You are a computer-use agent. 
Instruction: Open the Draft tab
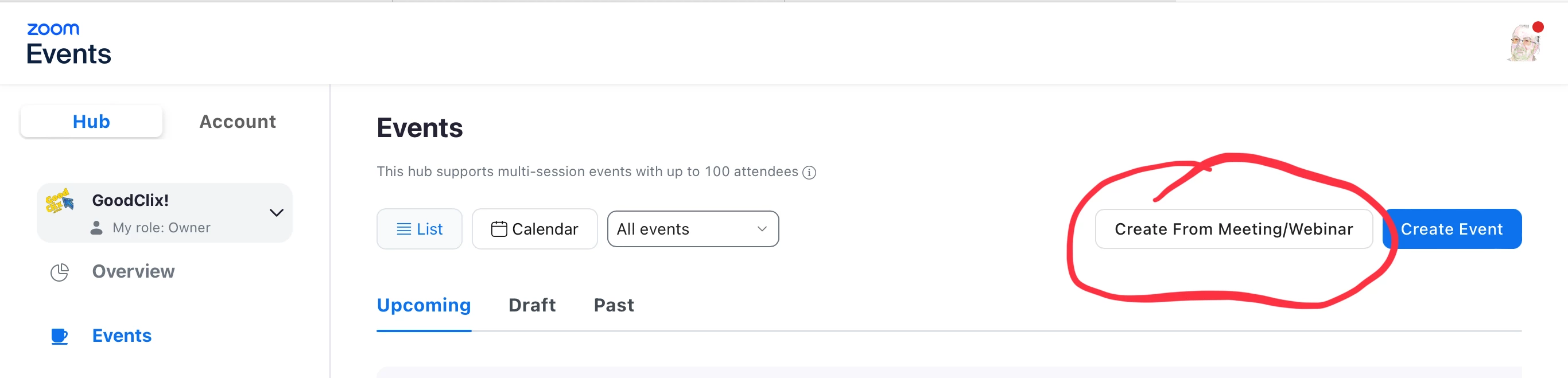(531, 305)
